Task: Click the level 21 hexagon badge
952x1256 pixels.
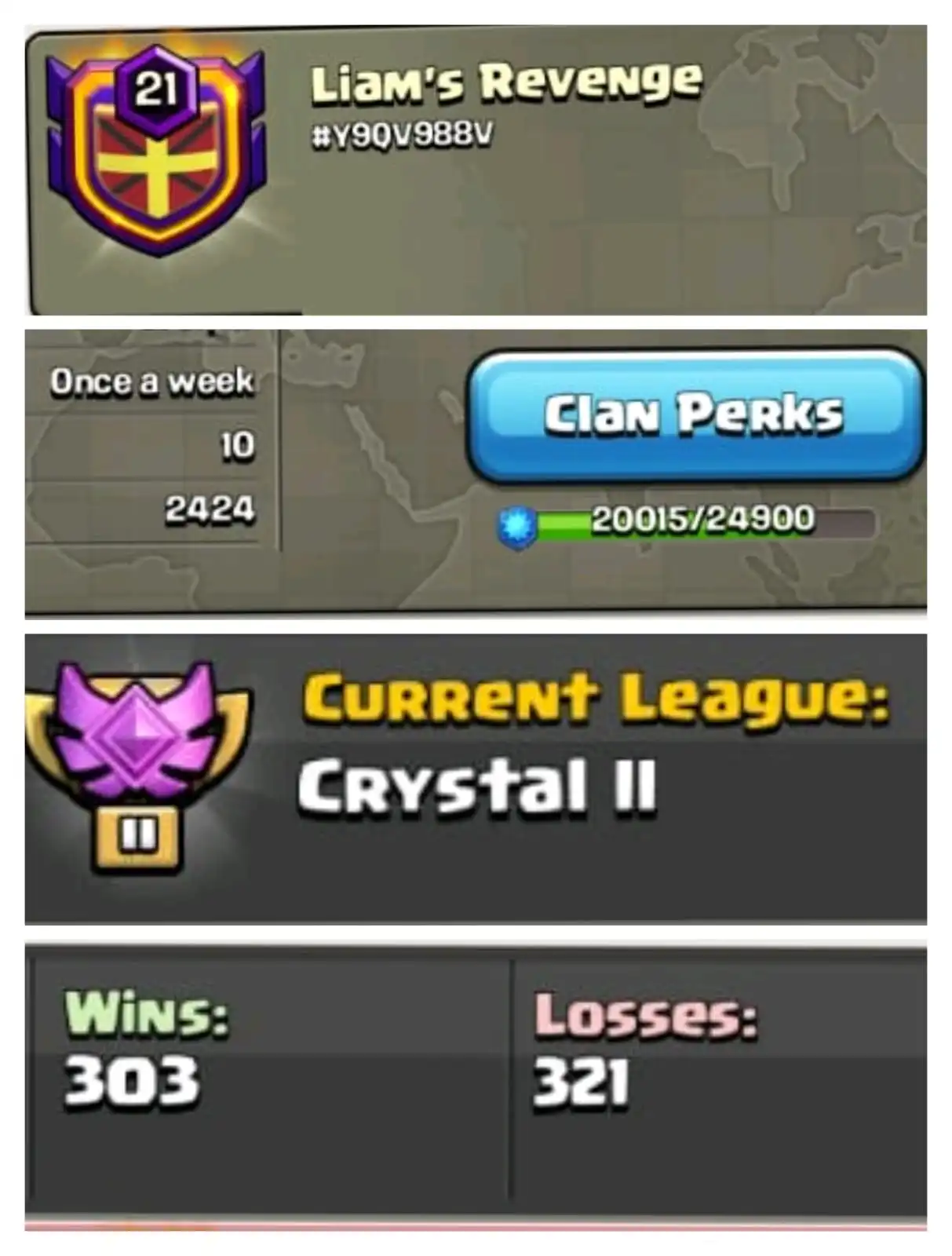Action: click(155, 89)
